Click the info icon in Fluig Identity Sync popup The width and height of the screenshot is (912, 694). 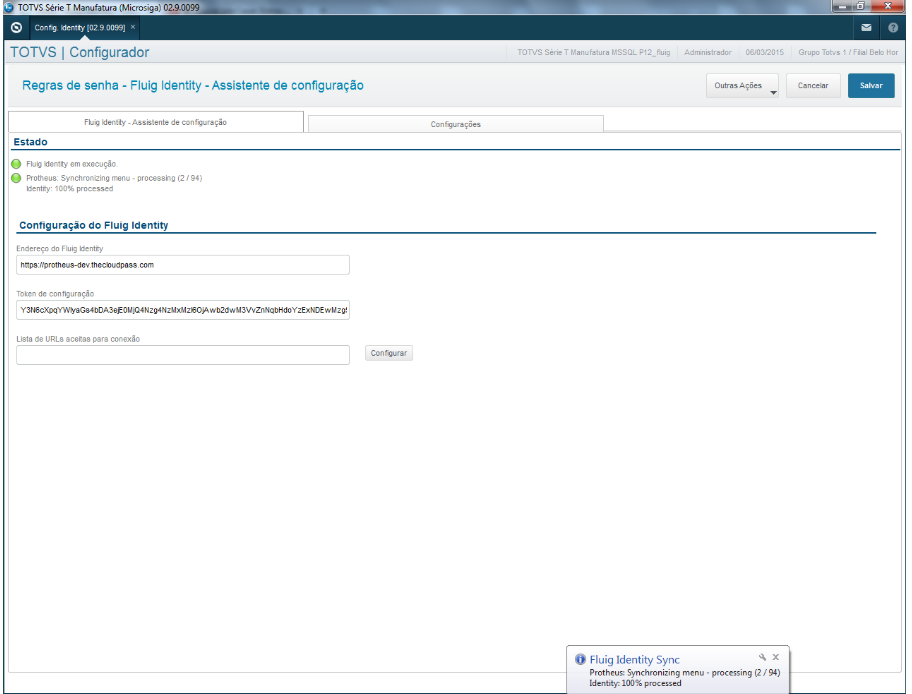[x=580, y=660]
